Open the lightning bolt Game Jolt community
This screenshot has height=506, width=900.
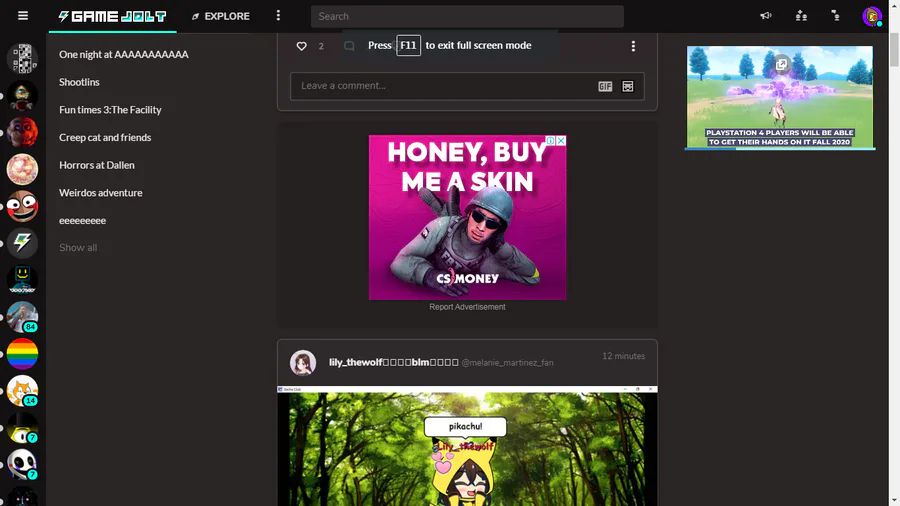pyautogui.click(x=22, y=243)
